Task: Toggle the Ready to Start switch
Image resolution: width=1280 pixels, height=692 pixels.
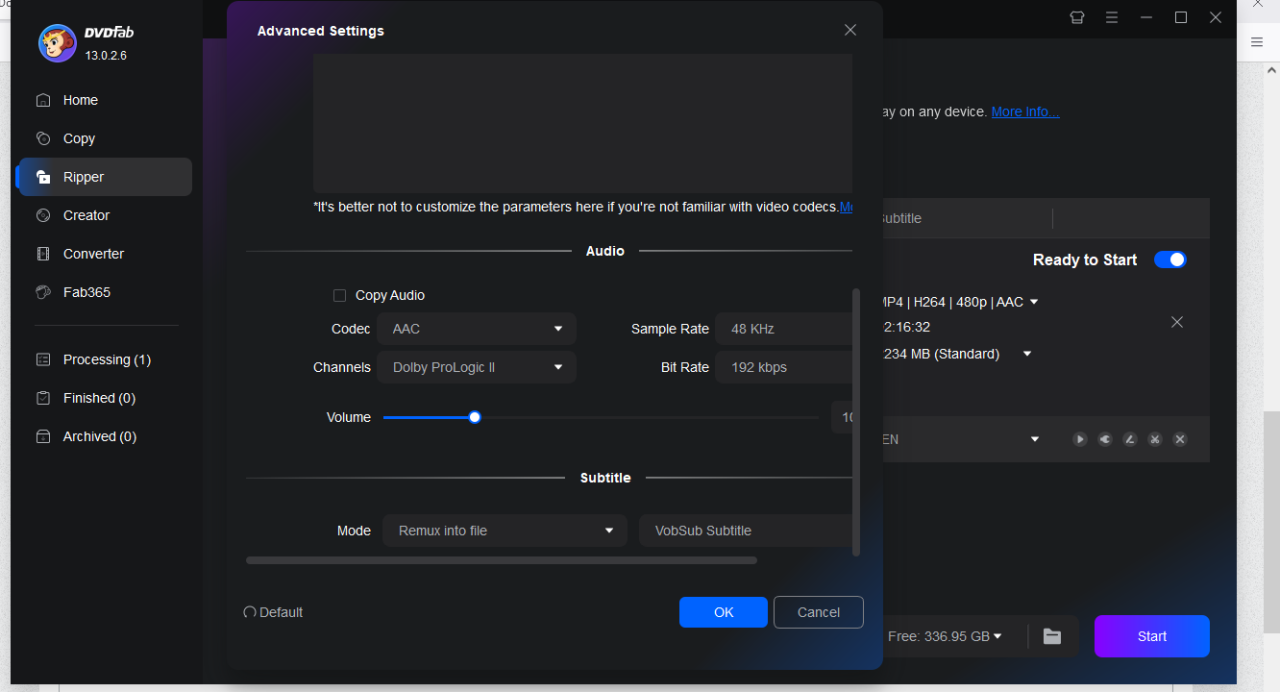Action: point(1170,260)
